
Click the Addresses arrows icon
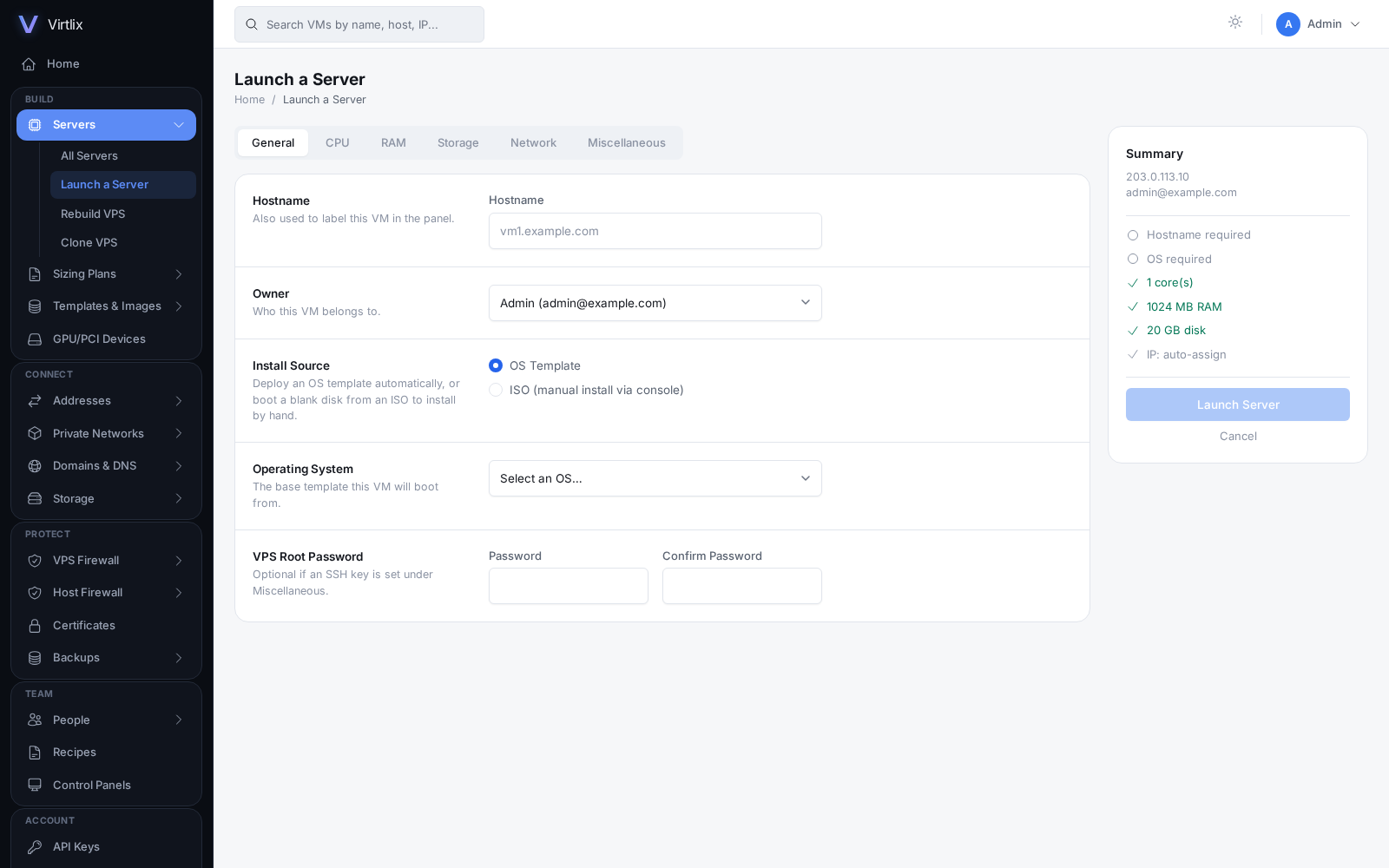[x=35, y=401]
